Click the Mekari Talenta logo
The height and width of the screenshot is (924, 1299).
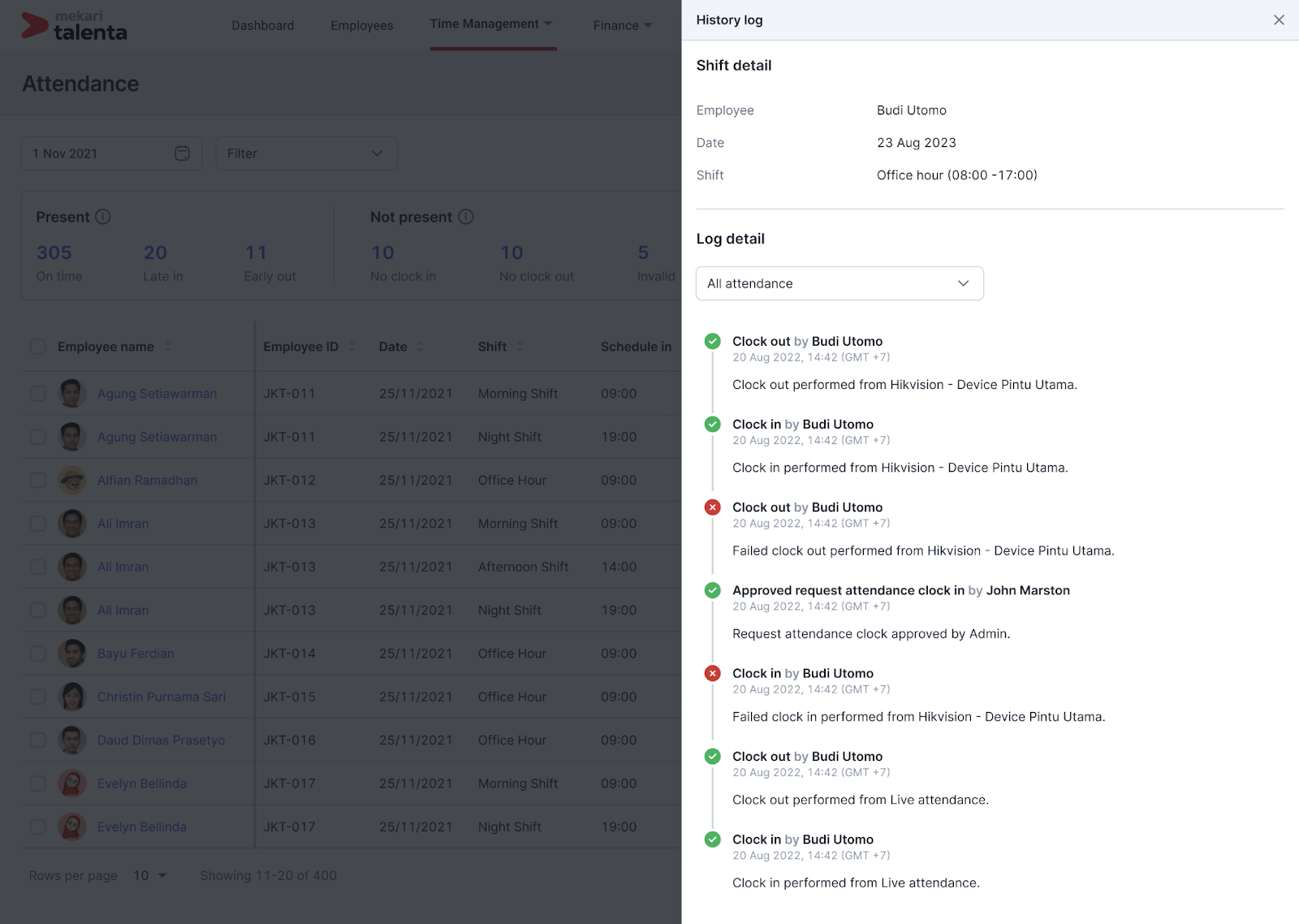click(73, 25)
